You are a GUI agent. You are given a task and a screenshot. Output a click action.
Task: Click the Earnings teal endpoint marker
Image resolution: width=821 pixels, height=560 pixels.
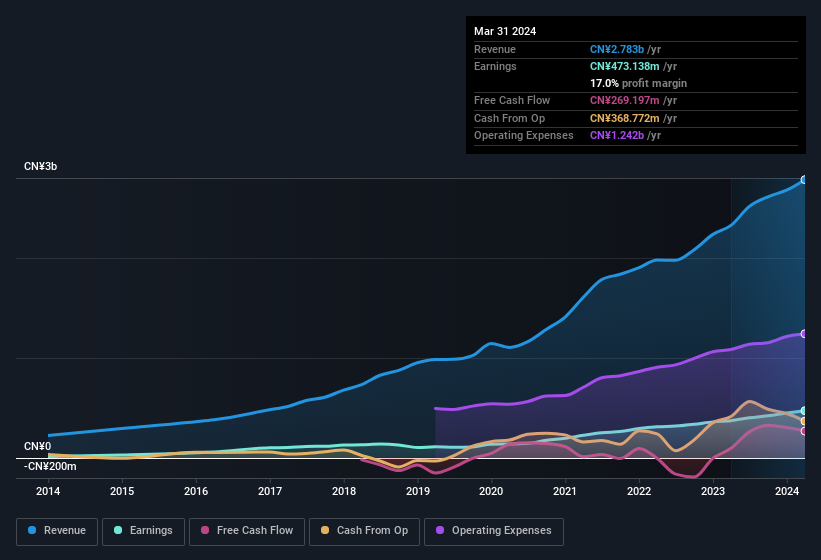pos(803,411)
